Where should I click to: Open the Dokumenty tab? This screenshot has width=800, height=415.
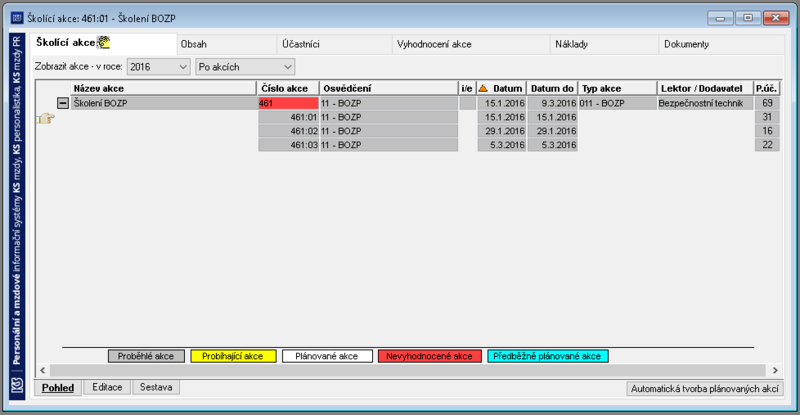pyautogui.click(x=721, y=44)
